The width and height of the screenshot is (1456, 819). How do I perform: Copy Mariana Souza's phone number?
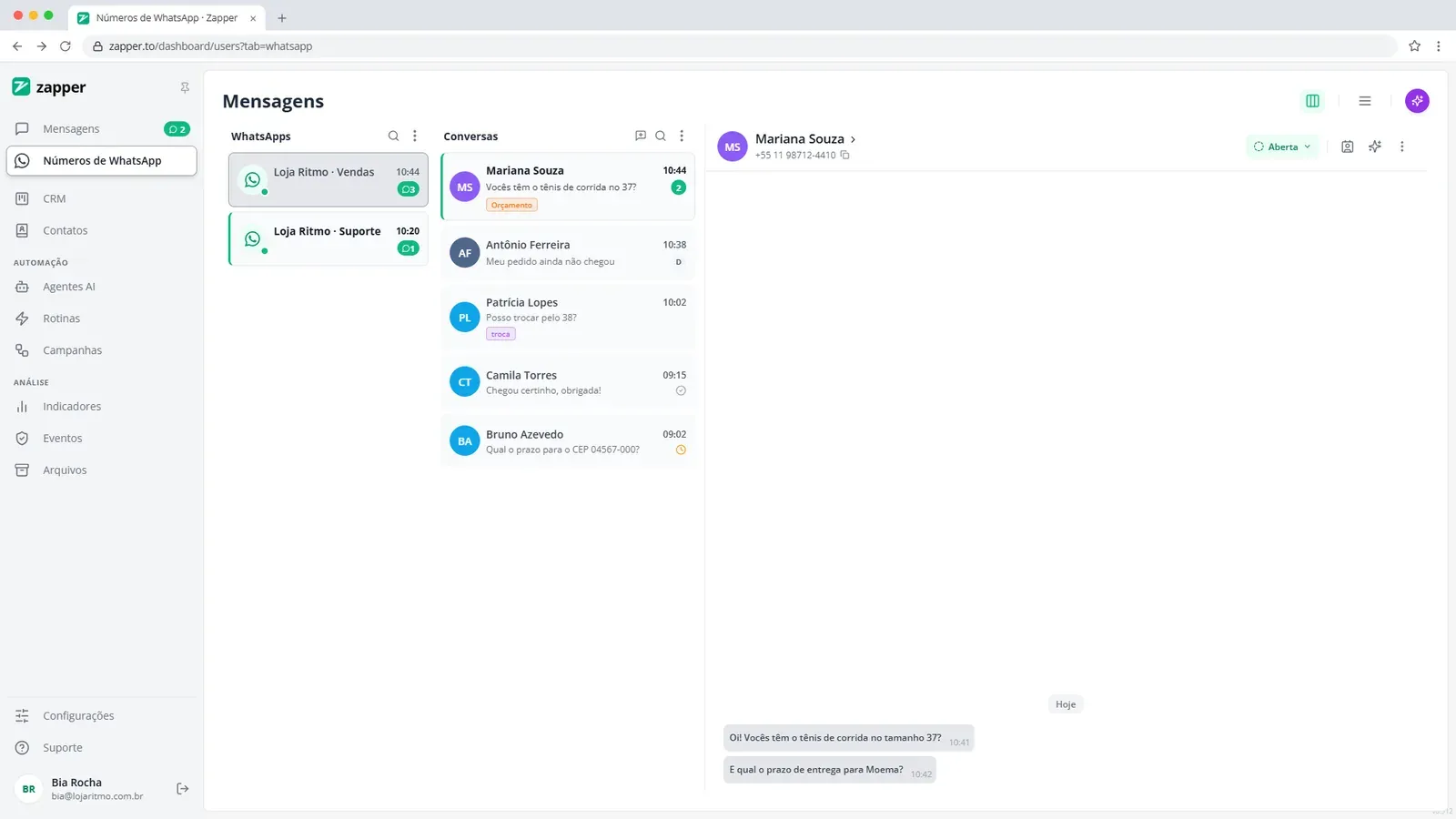point(845,156)
